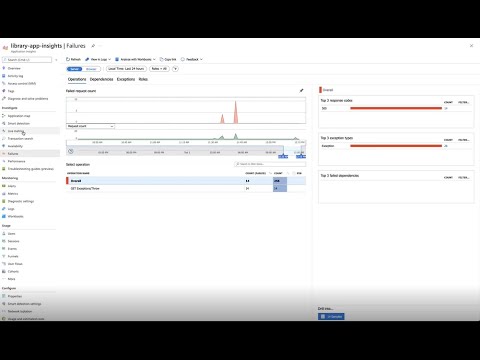Open Live metrics sidebar item
Screen dimensions: 480x360
tap(16, 131)
